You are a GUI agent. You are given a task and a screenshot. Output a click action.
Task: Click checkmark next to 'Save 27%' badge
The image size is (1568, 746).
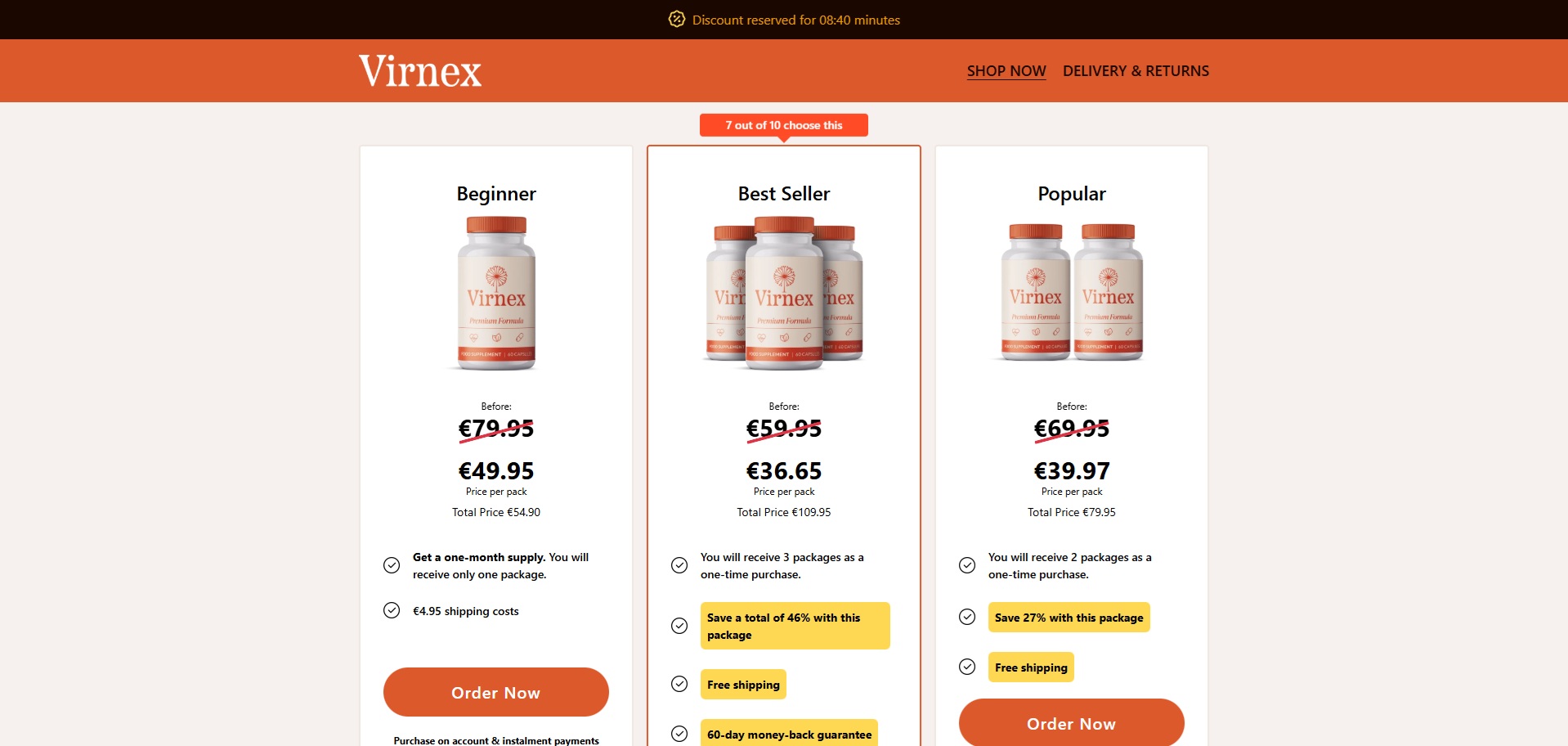967,617
